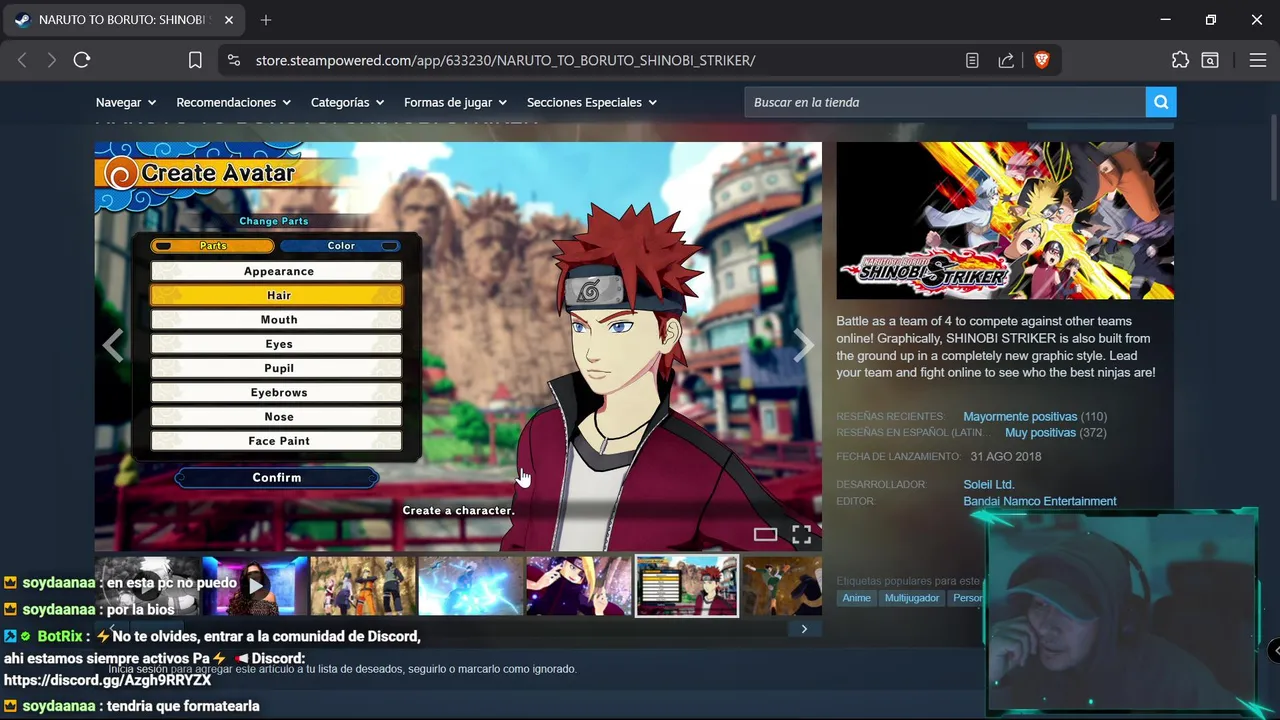Select the blue lightning attack thumbnail

[471, 586]
